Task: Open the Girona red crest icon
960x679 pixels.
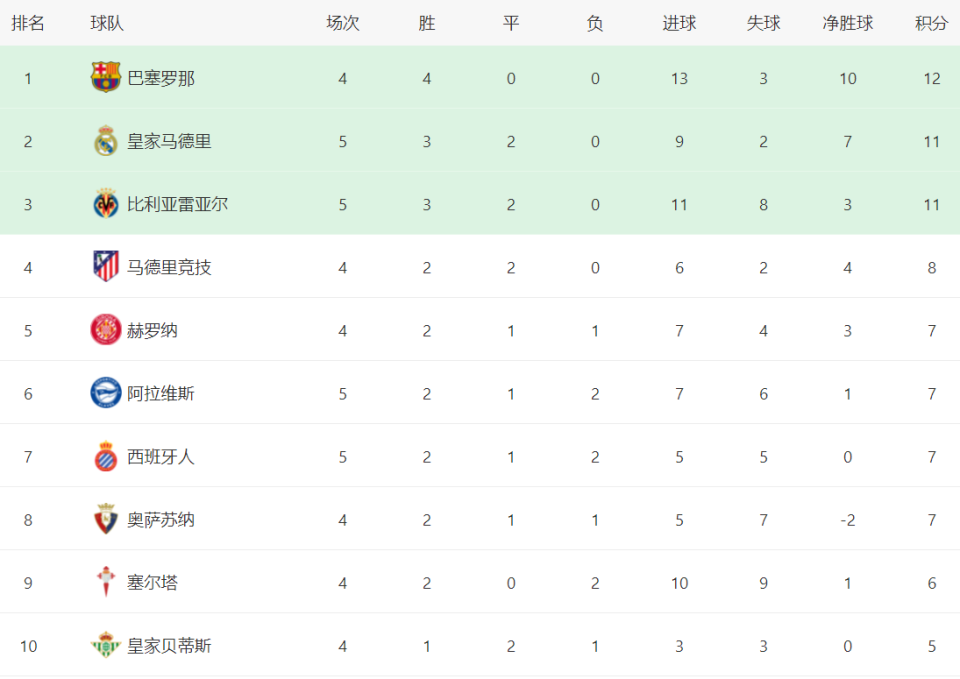Action: 105,330
